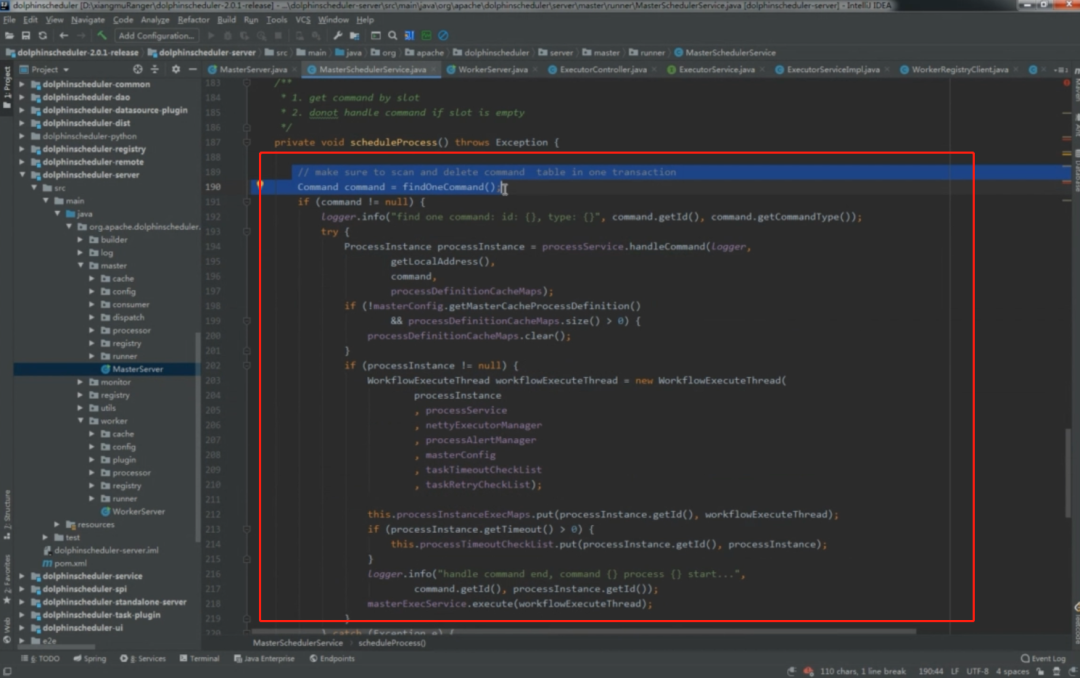This screenshot has height=678, width=1080.
Task: Click the UTF-8 encoding status entry
Action: [x=977, y=671]
